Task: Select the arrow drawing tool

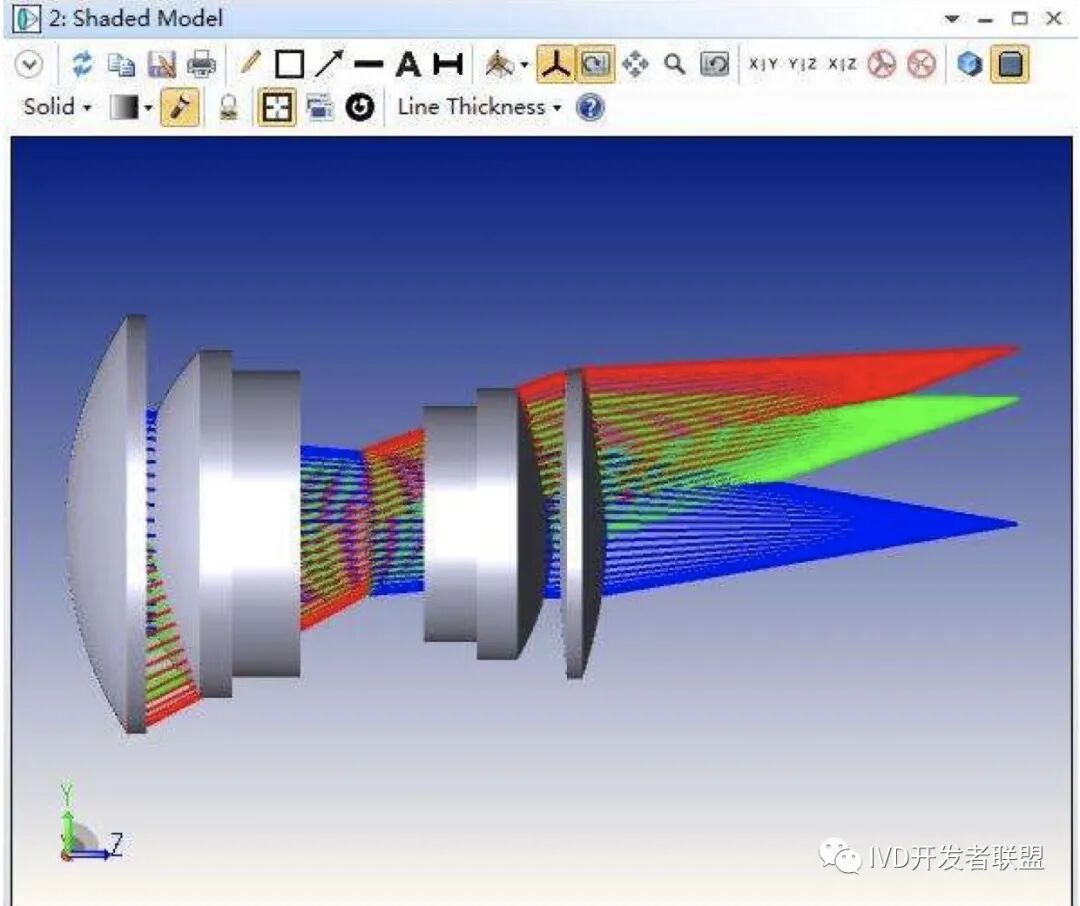Action: pos(329,64)
